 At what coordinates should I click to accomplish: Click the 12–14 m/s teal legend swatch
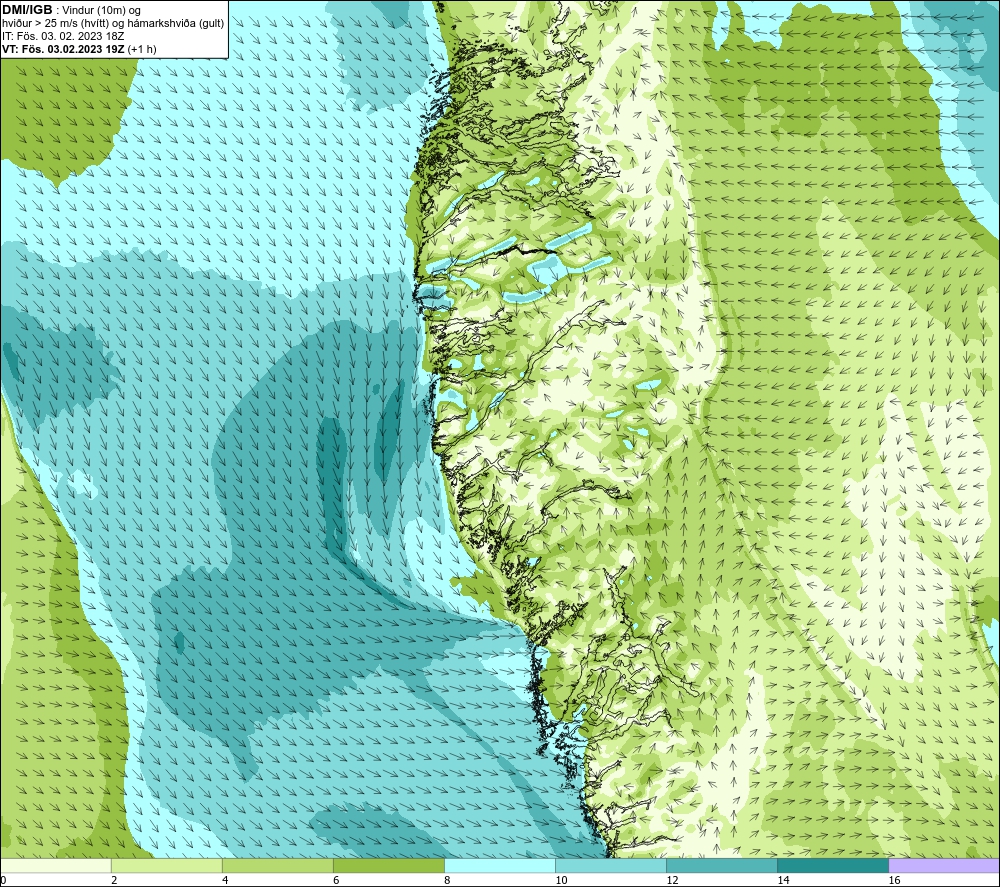(721, 866)
